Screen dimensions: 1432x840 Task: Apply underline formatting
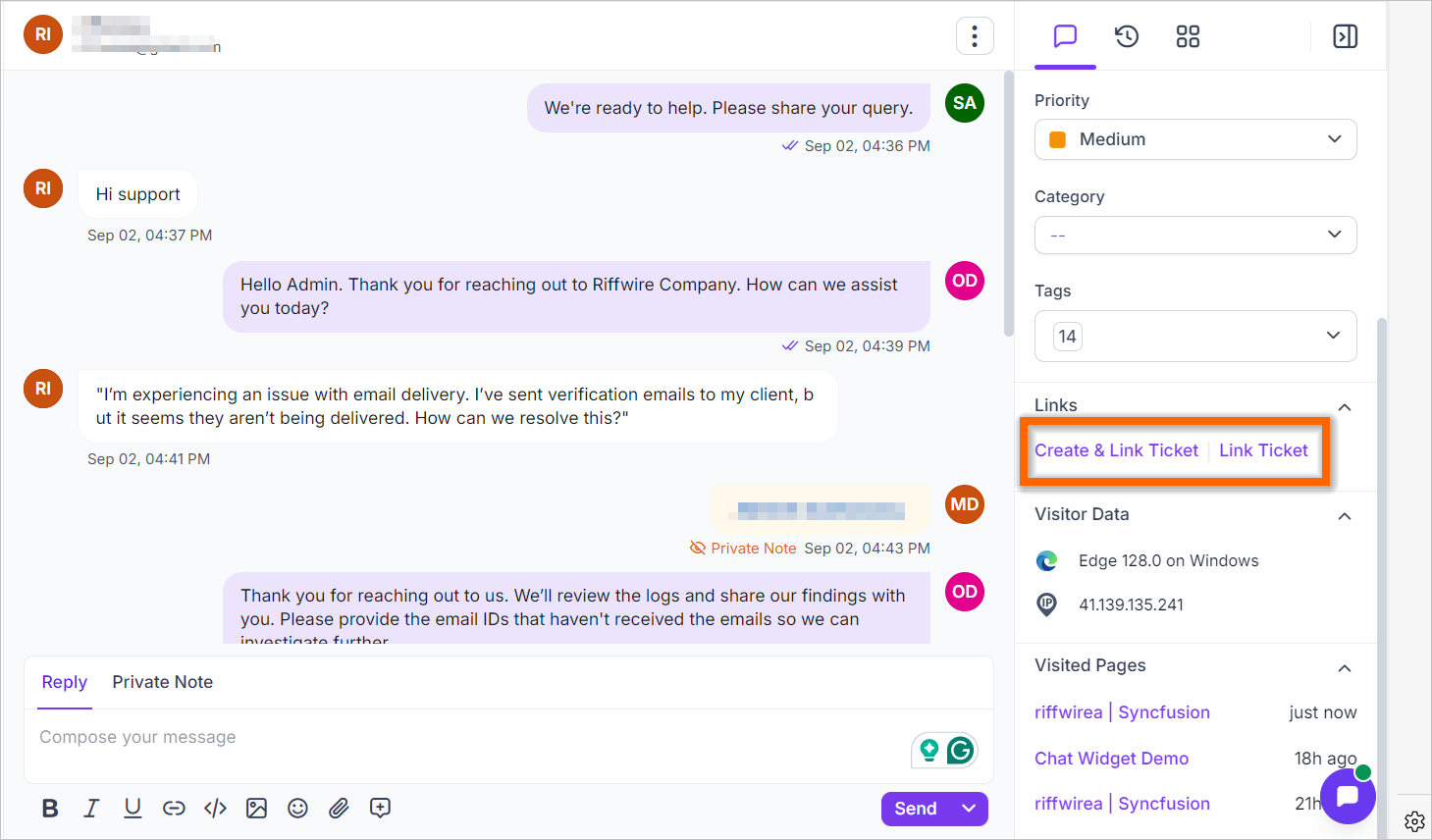tap(133, 808)
